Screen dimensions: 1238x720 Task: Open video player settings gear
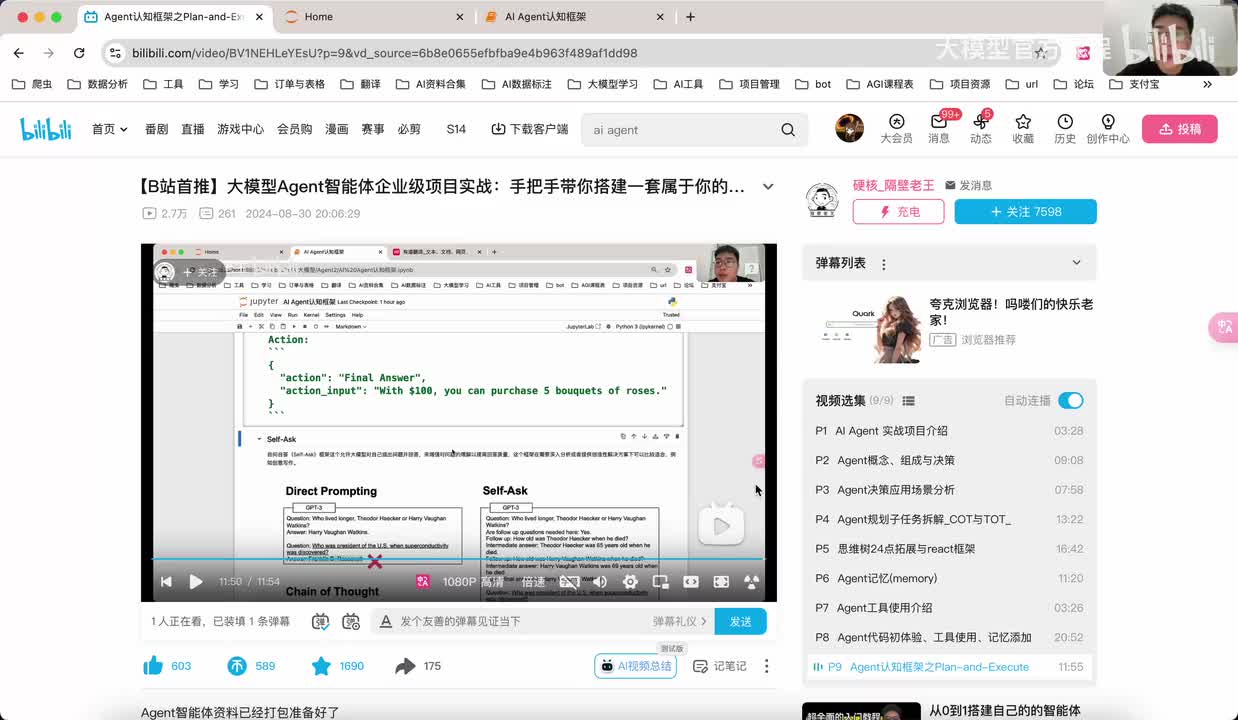[x=630, y=582]
